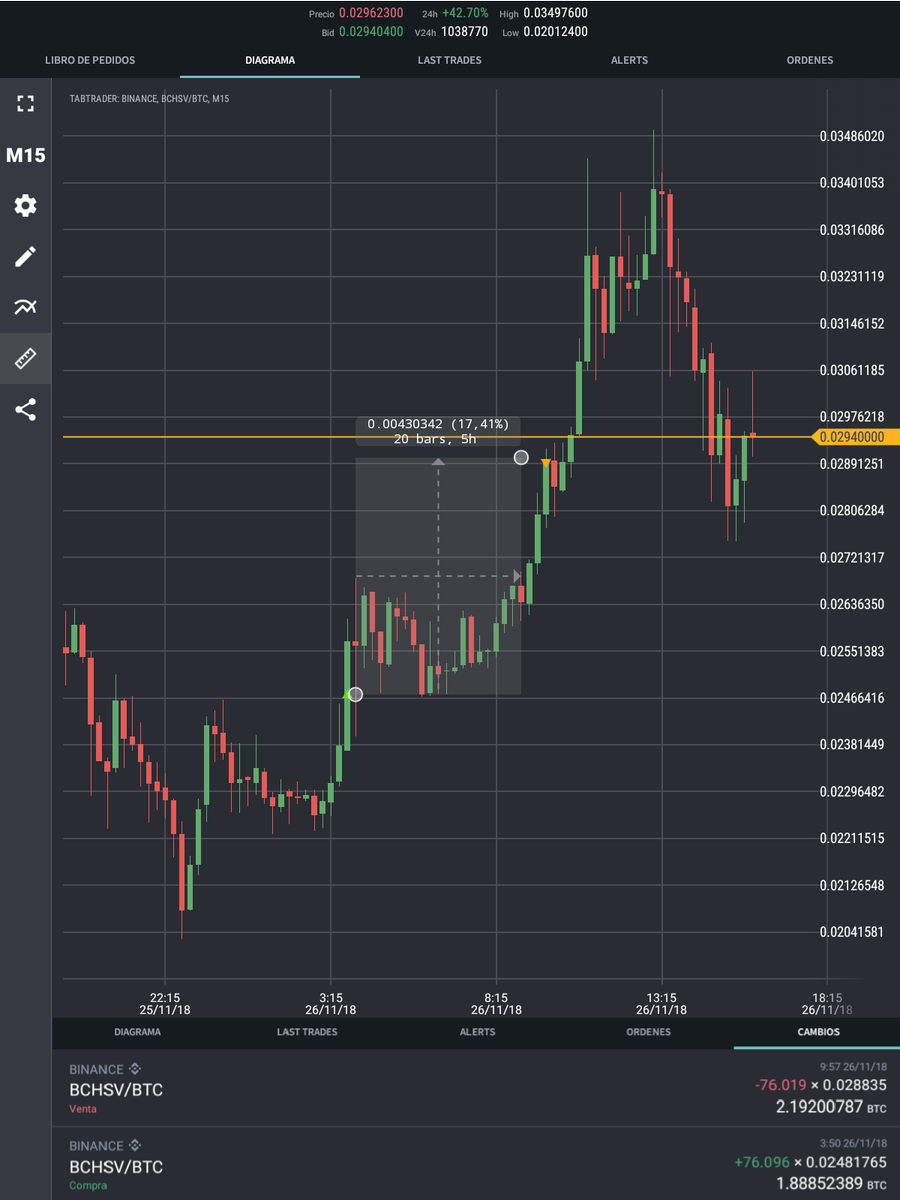This screenshot has width=900, height=1200.
Task: Open Venta trade row BCHSV/BTC
Action: pos(476,1088)
